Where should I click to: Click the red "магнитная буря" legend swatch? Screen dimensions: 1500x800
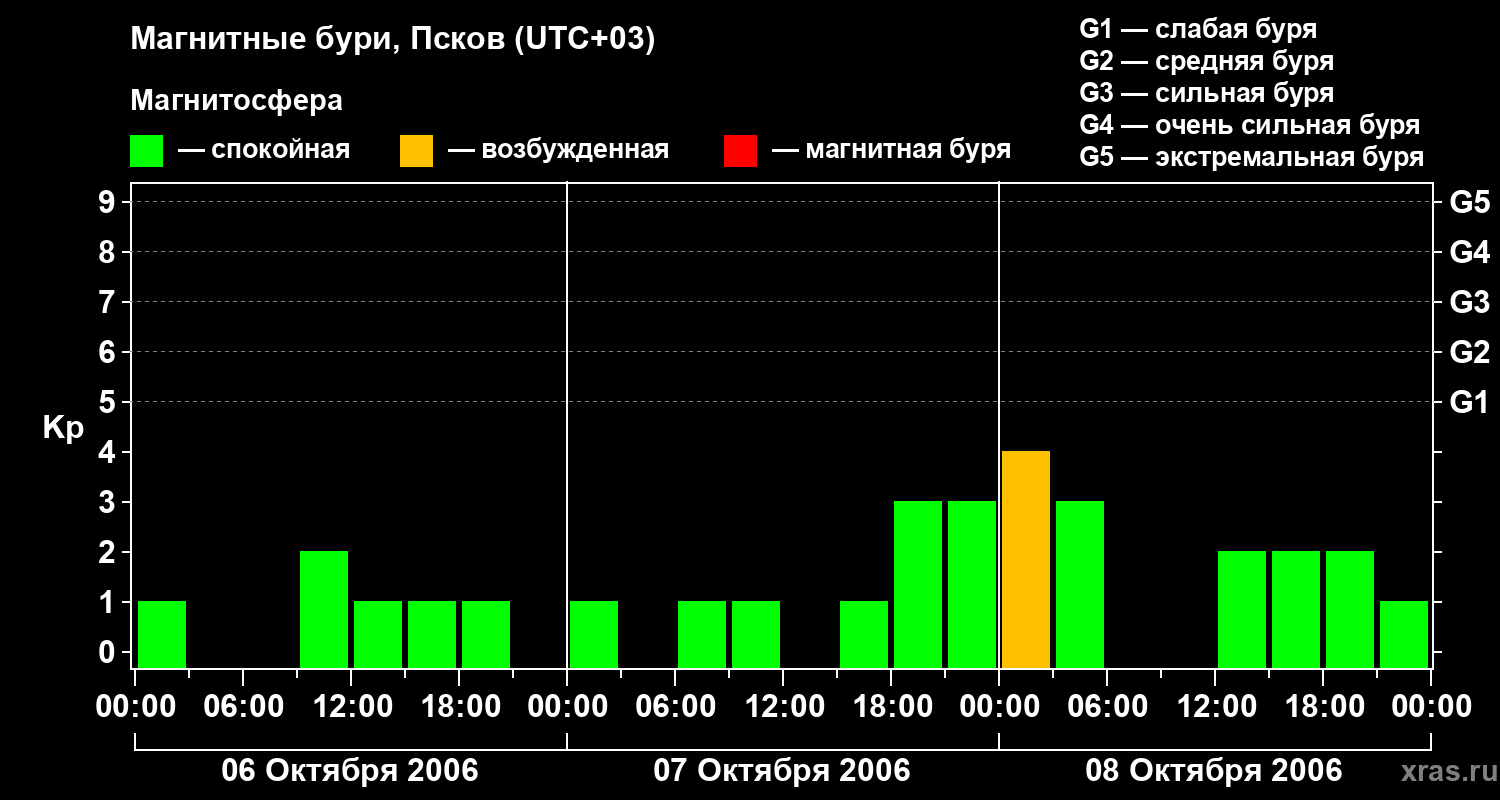[x=740, y=151]
